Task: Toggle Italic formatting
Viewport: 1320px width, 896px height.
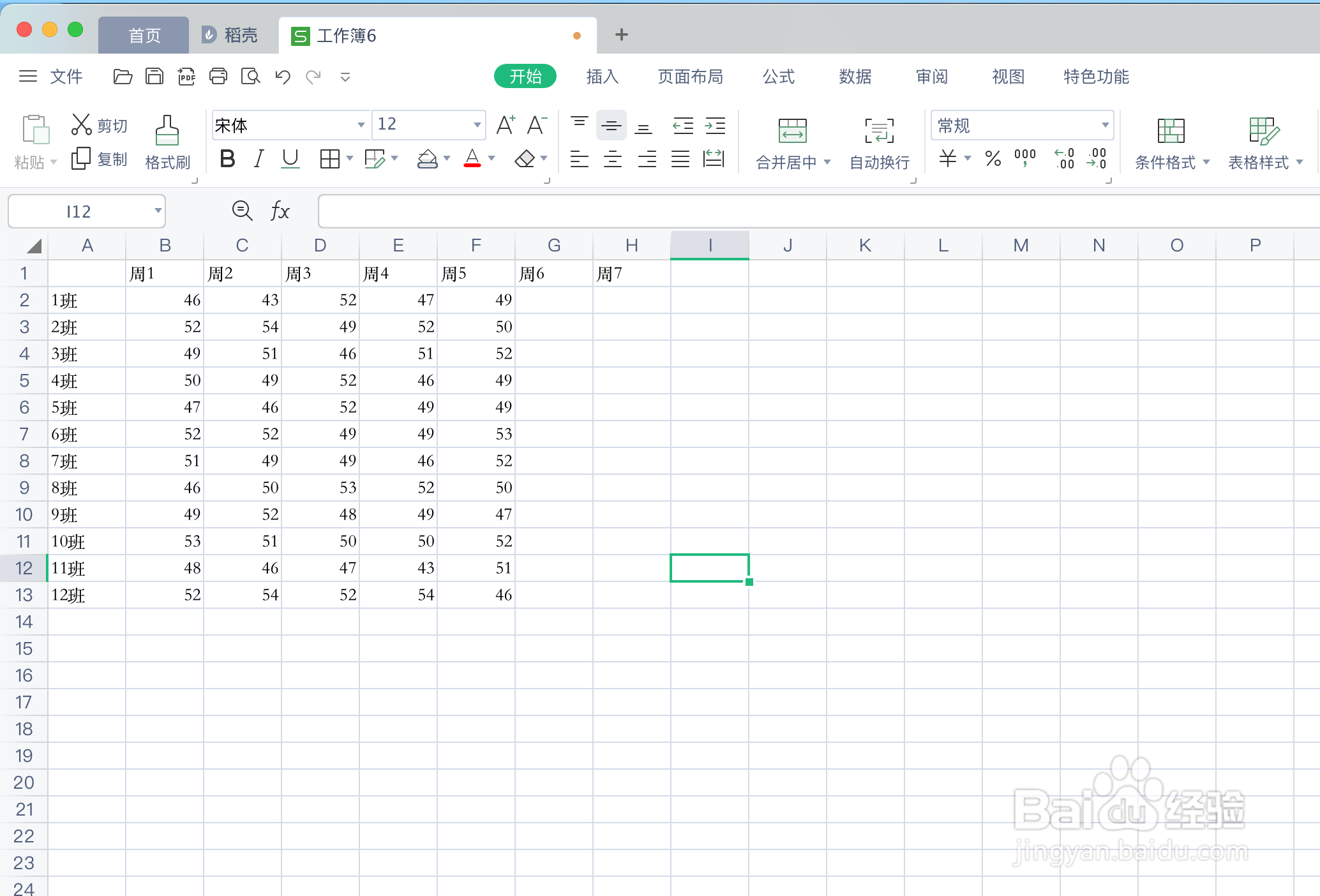Action: click(259, 158)
